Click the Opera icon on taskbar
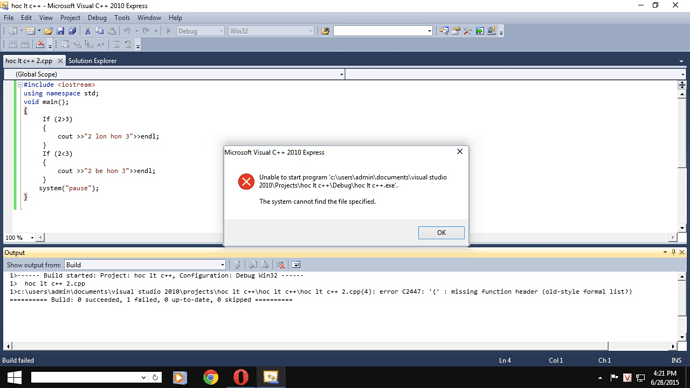The width and height of the screenshot is (690, 388). click(x=240, y=377)
